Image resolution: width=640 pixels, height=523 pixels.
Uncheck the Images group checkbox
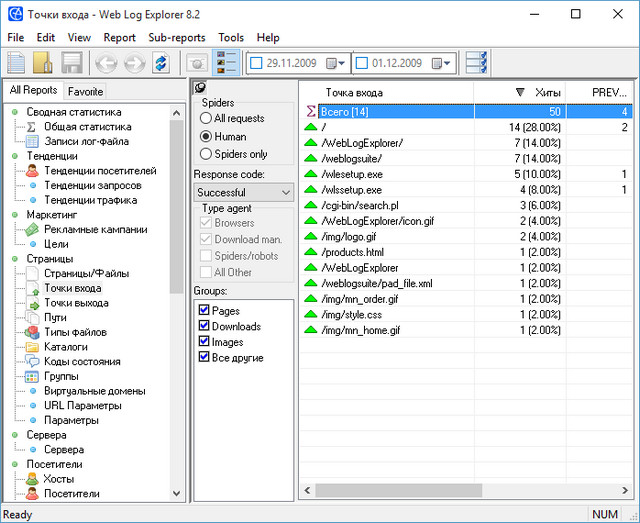click(204, 342)
